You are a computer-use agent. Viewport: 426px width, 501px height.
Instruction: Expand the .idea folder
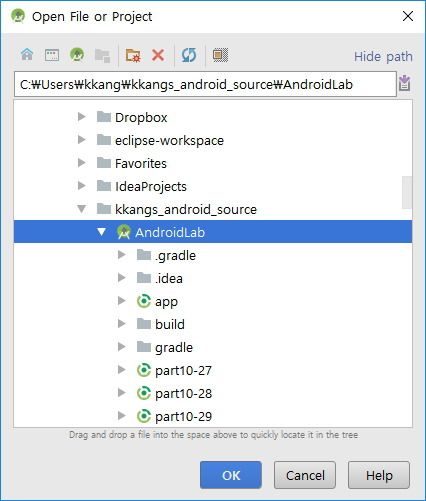(122, 278)
